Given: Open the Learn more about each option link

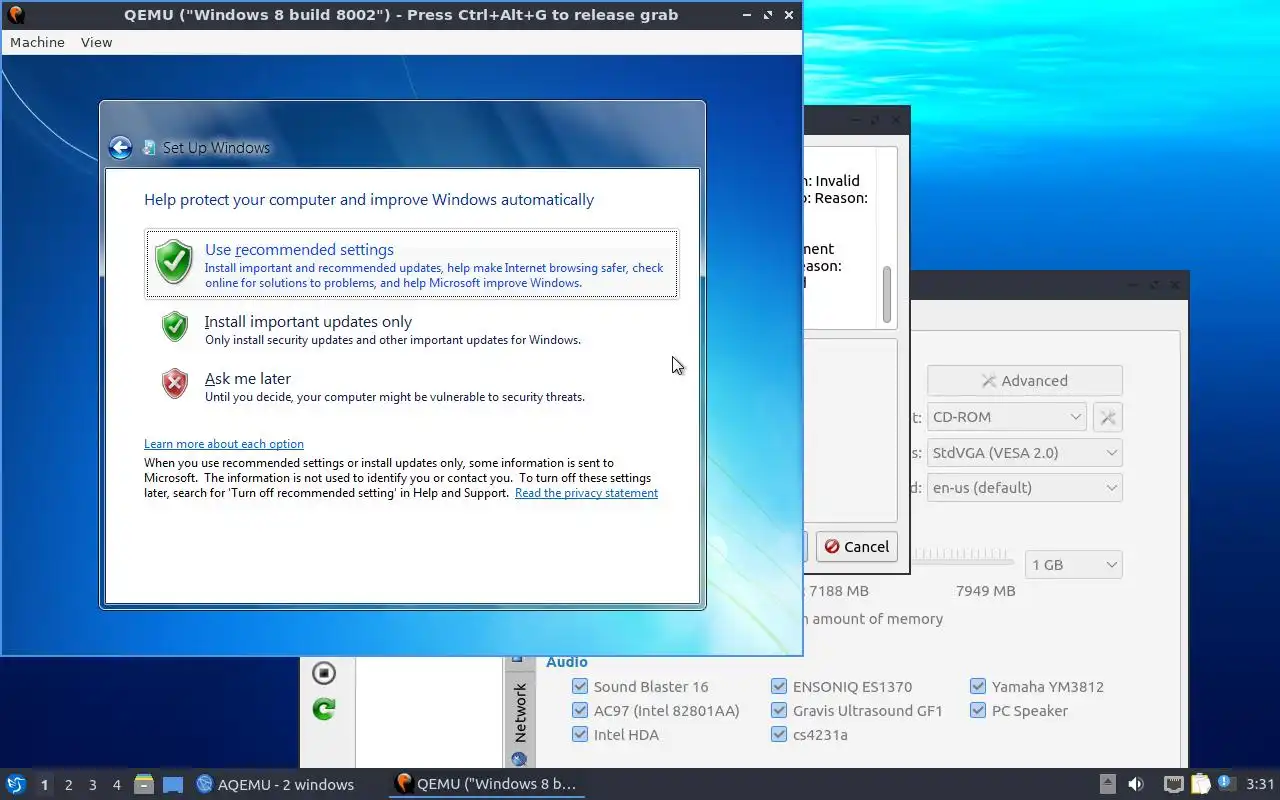Looking at the screenshot, I should (224, 444).
